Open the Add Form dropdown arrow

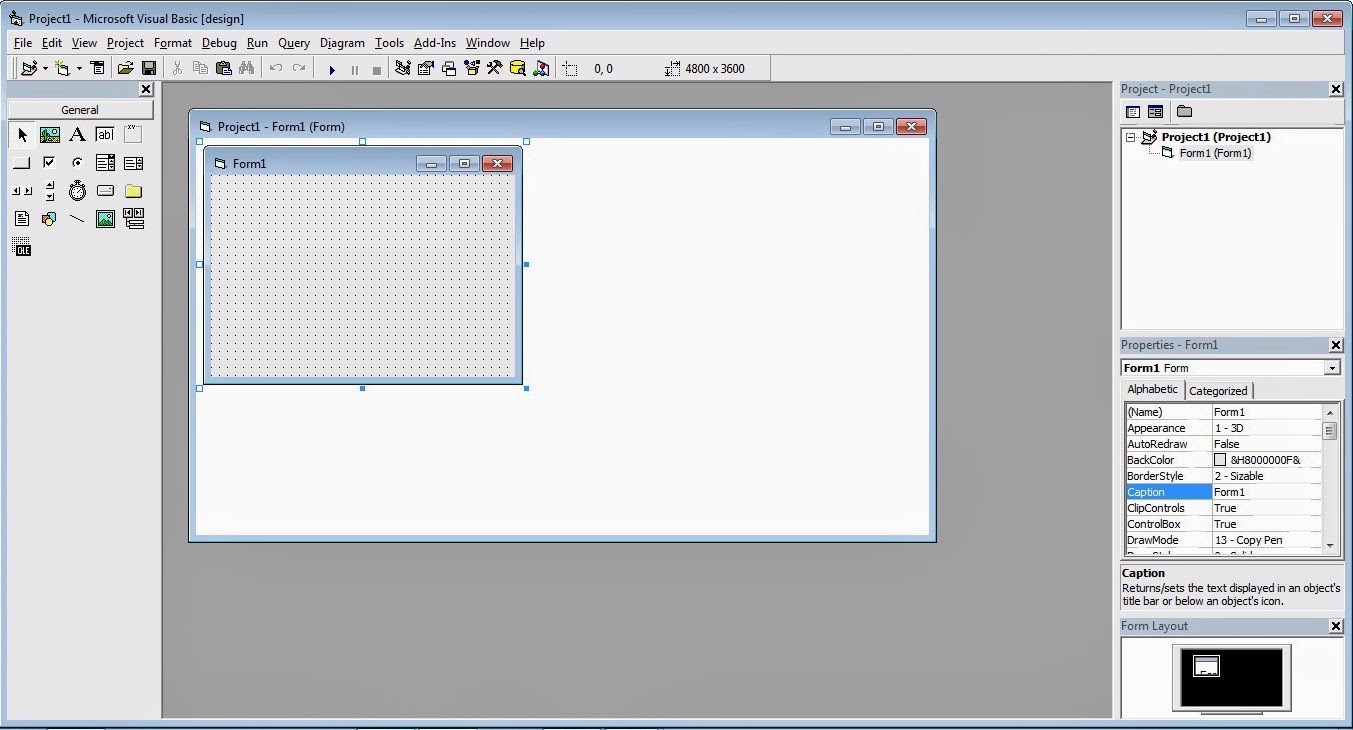[79, 69]
